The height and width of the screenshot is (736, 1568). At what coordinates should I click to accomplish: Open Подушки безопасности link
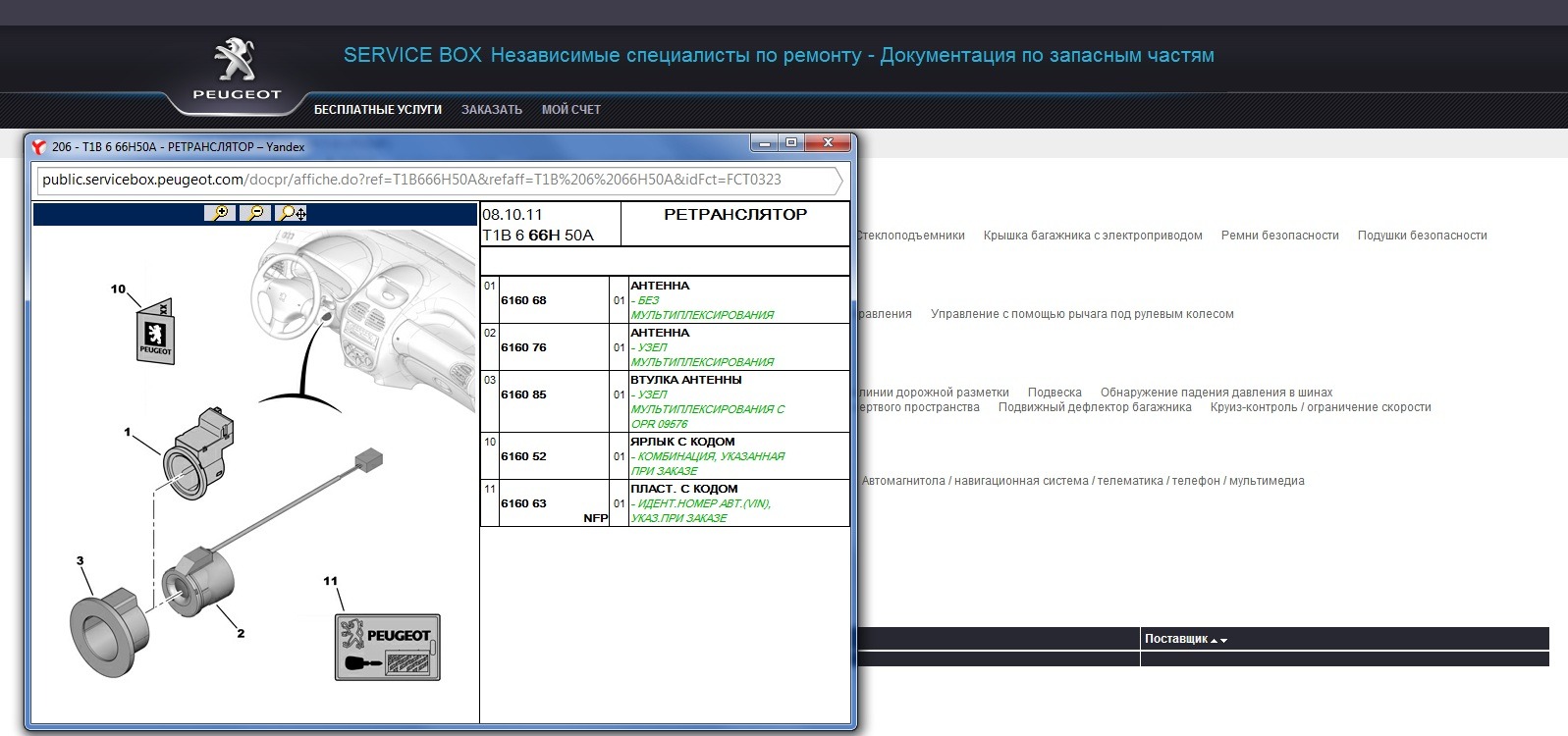(x=1423, y=236)
